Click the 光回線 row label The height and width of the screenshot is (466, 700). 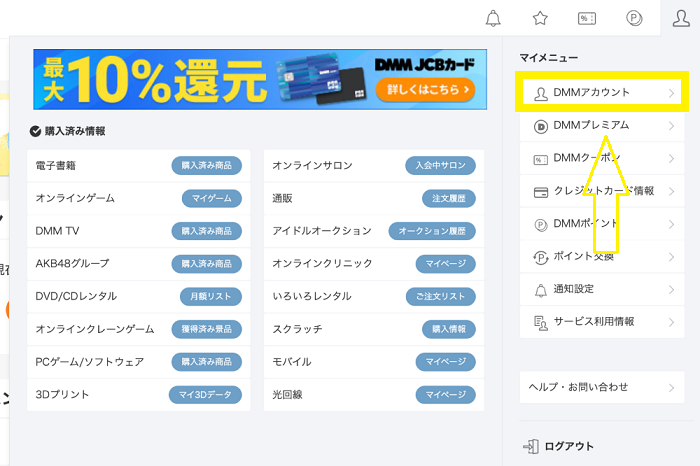[x=288, y=395]
